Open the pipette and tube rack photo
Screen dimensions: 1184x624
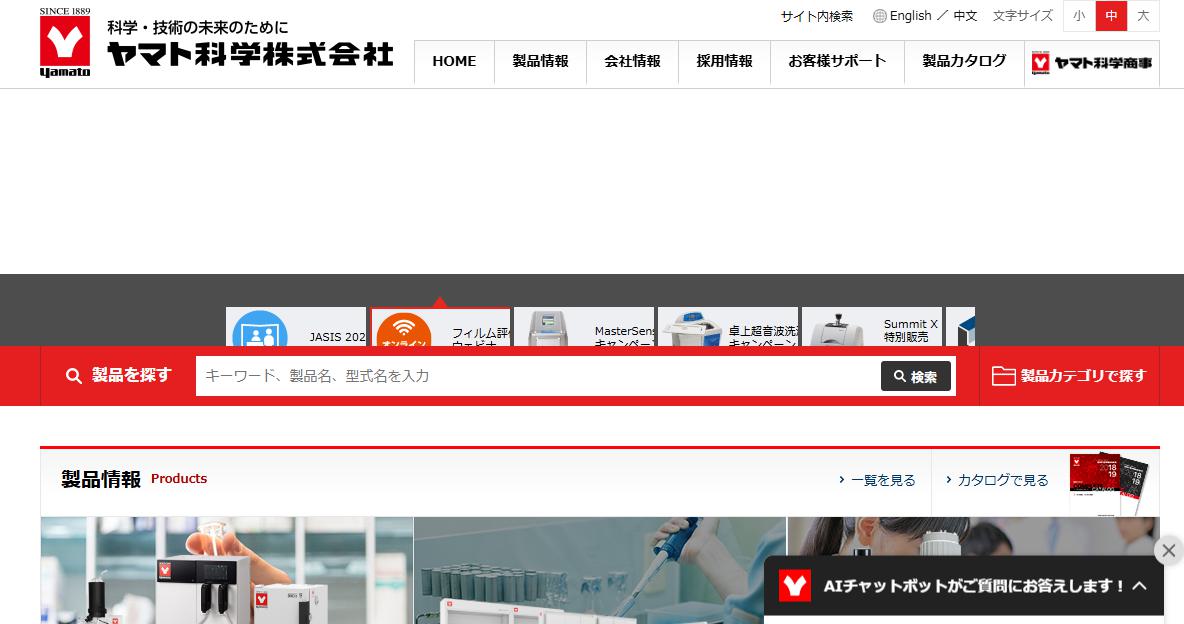click(600, 570)
